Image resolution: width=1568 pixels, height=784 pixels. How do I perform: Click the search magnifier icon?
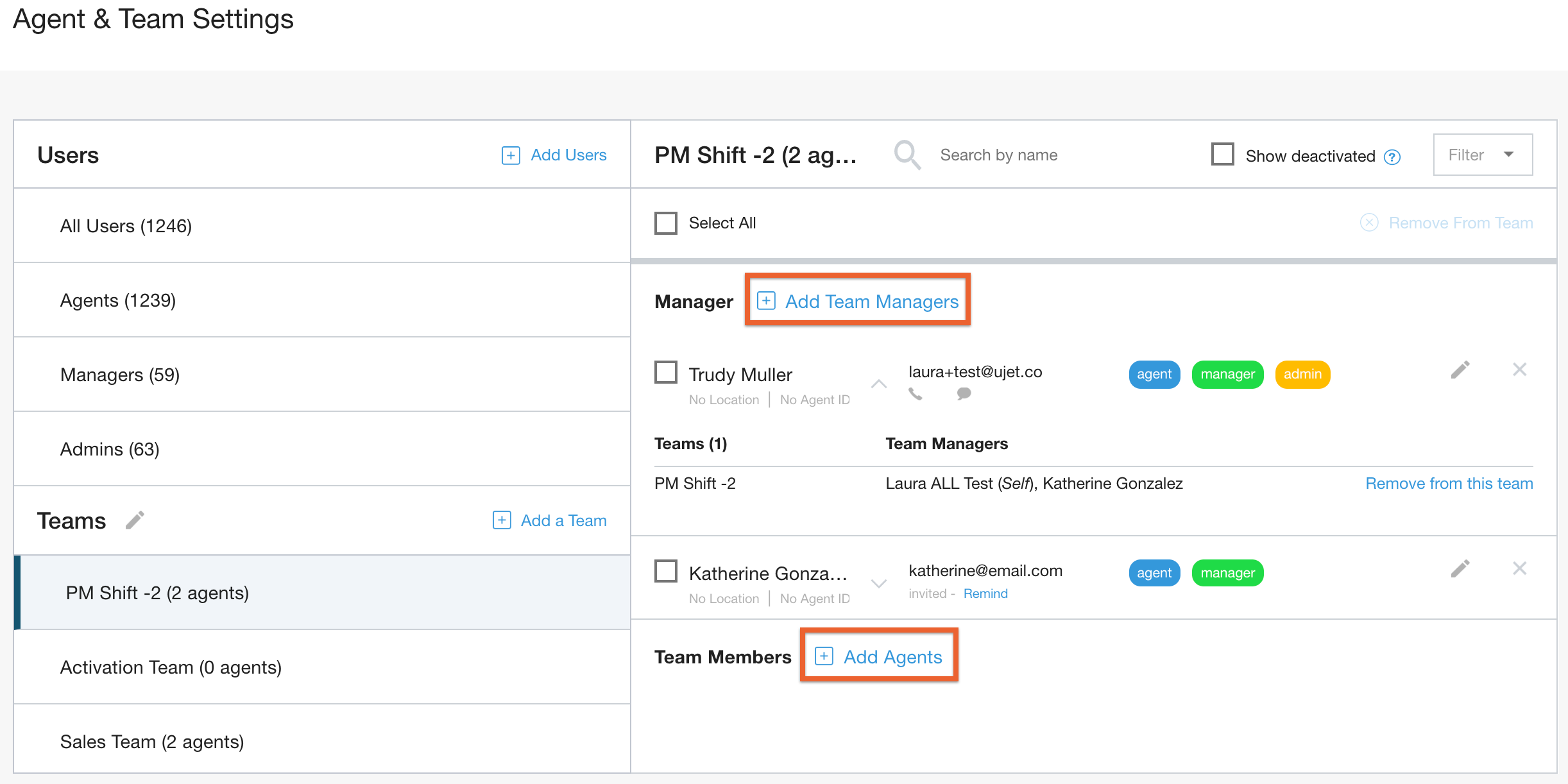(x=907, y=155)
